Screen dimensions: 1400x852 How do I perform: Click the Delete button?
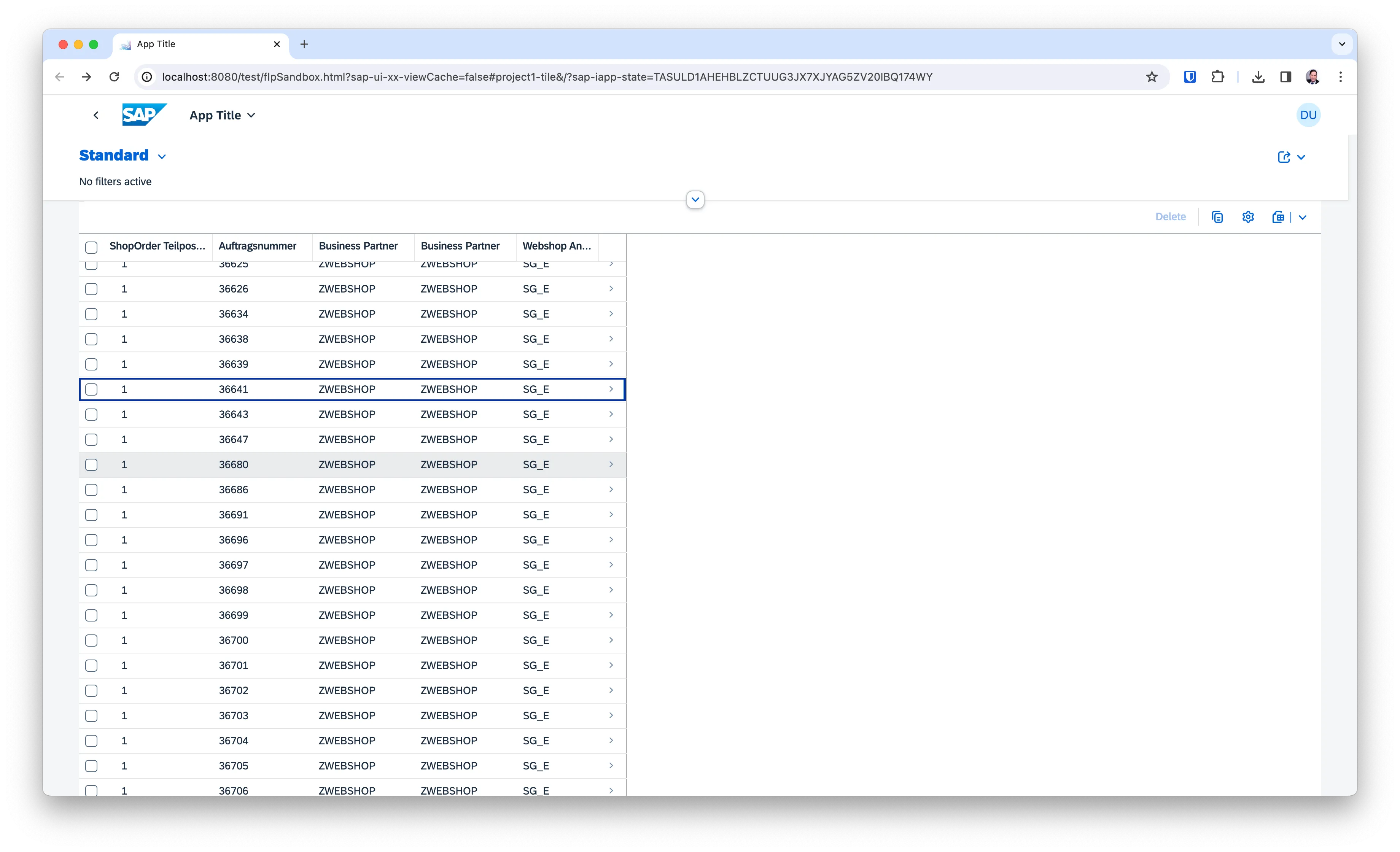coord(1171,217)
